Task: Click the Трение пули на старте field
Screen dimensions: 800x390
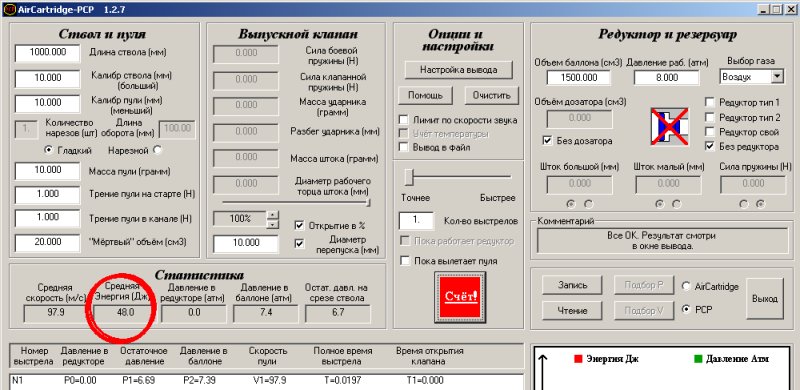Action: coord(47,194)
